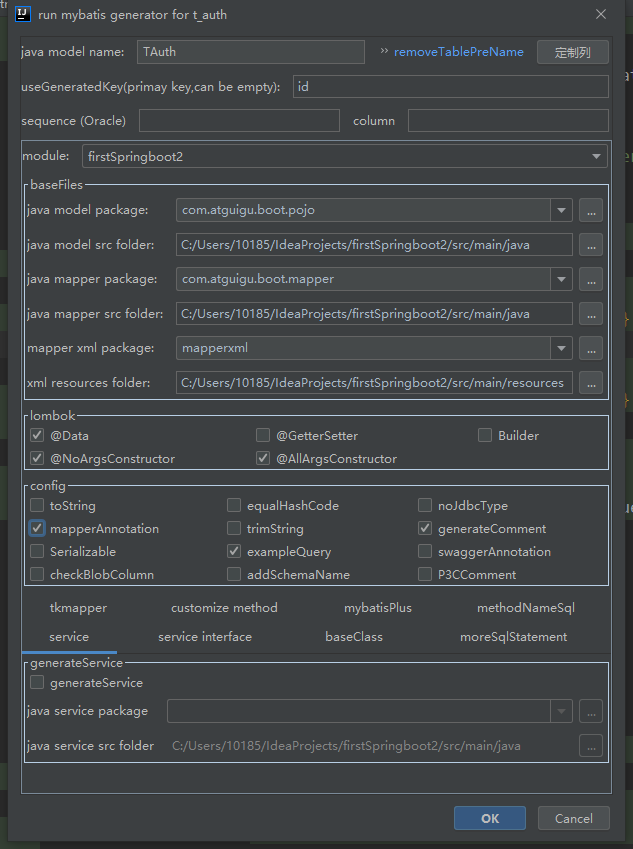Image resolution: width=633 pixels, height=849 pixels.
Task: Click the java model name input field
Action: pos(251,52)
